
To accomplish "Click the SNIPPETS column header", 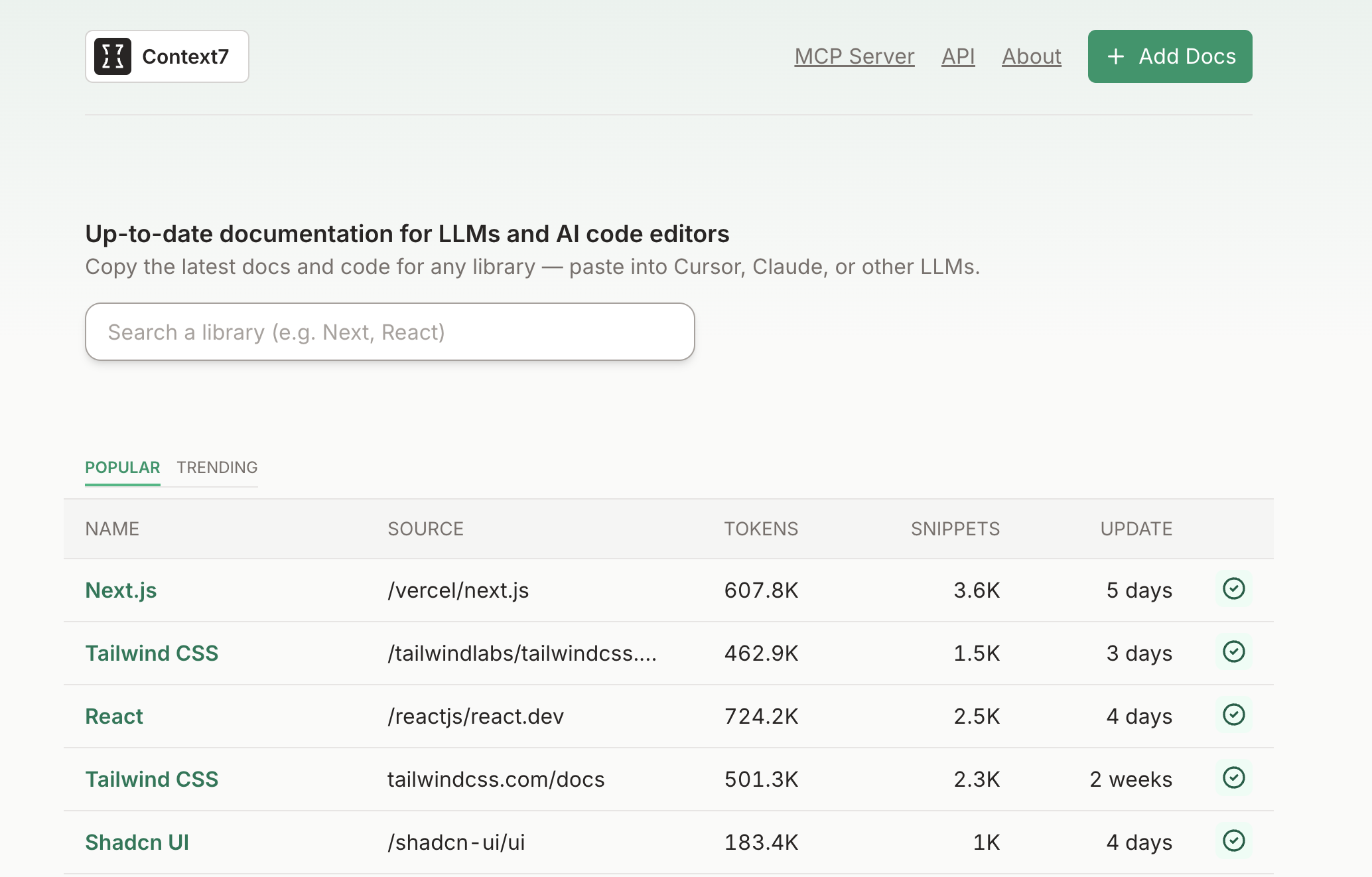I will tap(955, 529).
